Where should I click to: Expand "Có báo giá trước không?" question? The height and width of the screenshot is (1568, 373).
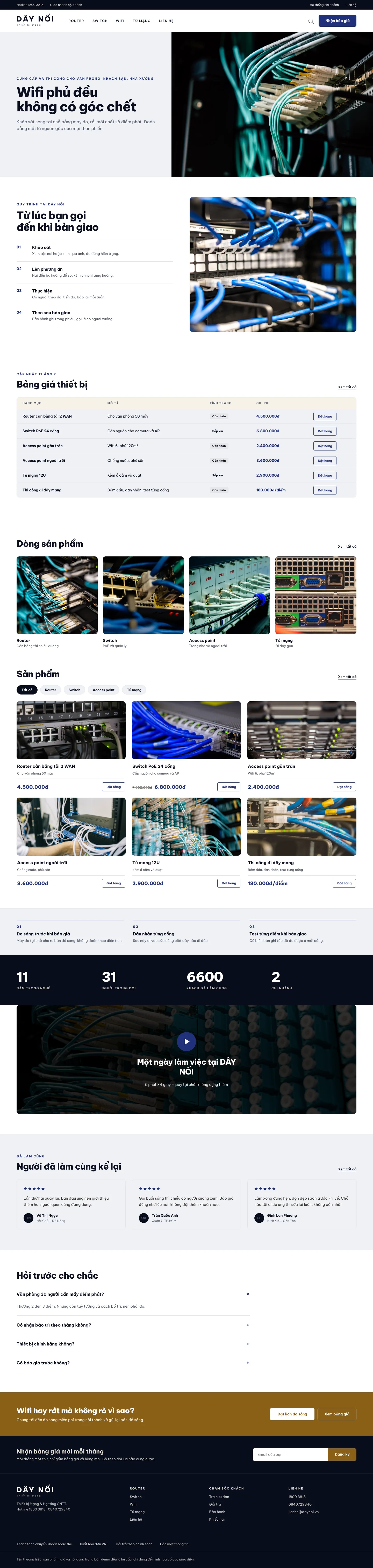pyautogui.click(x=133, y=1363)
